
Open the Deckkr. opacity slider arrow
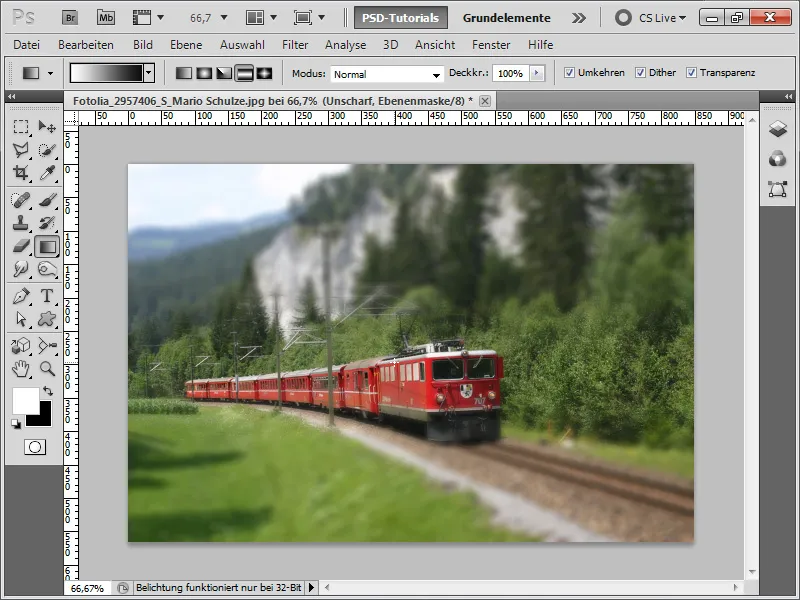click(x=536, y=73)
